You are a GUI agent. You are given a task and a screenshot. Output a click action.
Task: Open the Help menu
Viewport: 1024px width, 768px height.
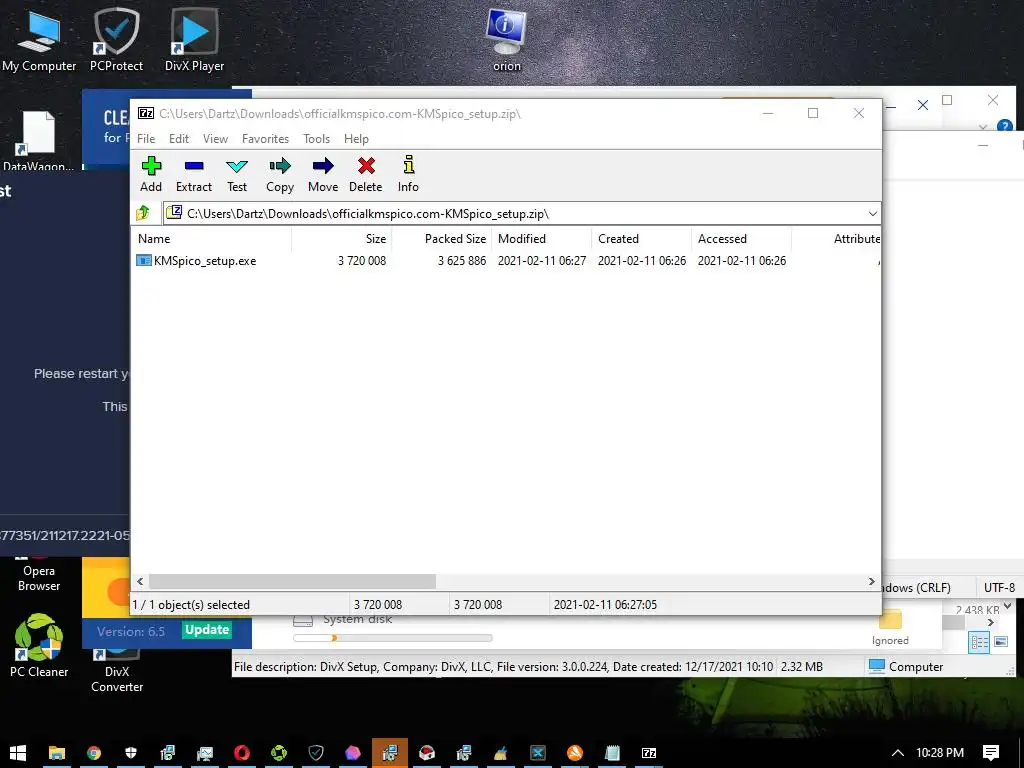(356, 138)
